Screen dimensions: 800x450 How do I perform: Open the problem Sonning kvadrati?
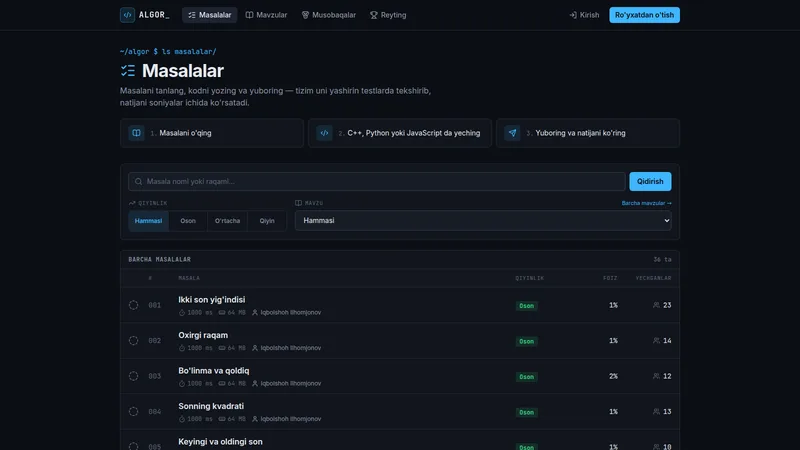pos(211,406)
